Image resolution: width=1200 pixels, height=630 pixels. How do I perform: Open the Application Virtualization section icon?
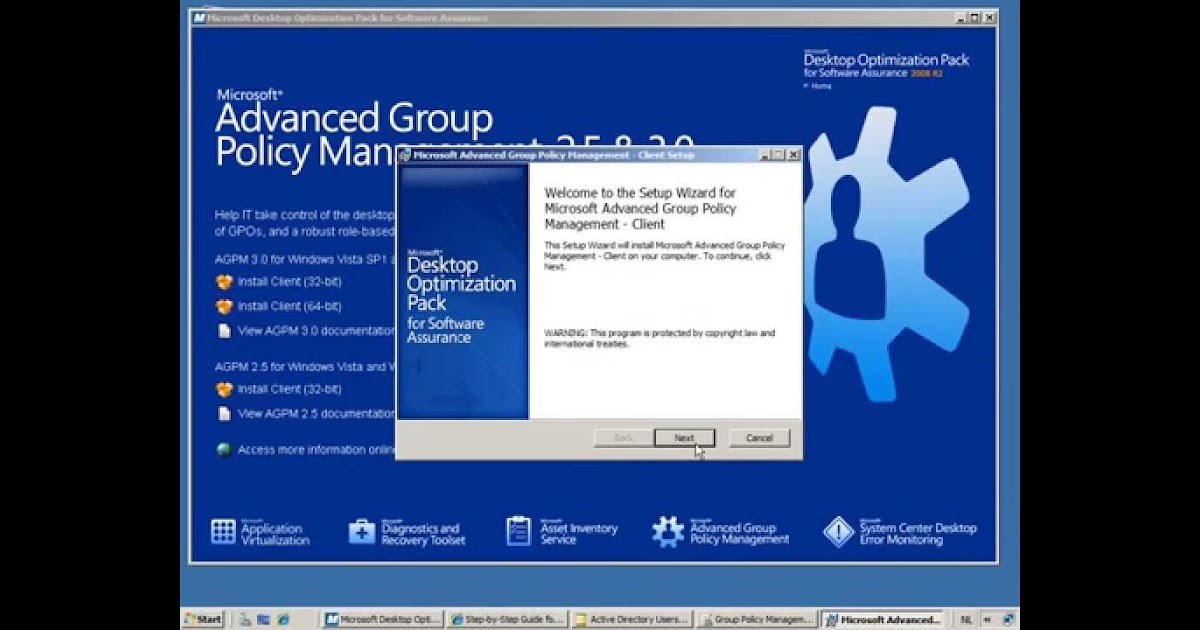223,532
